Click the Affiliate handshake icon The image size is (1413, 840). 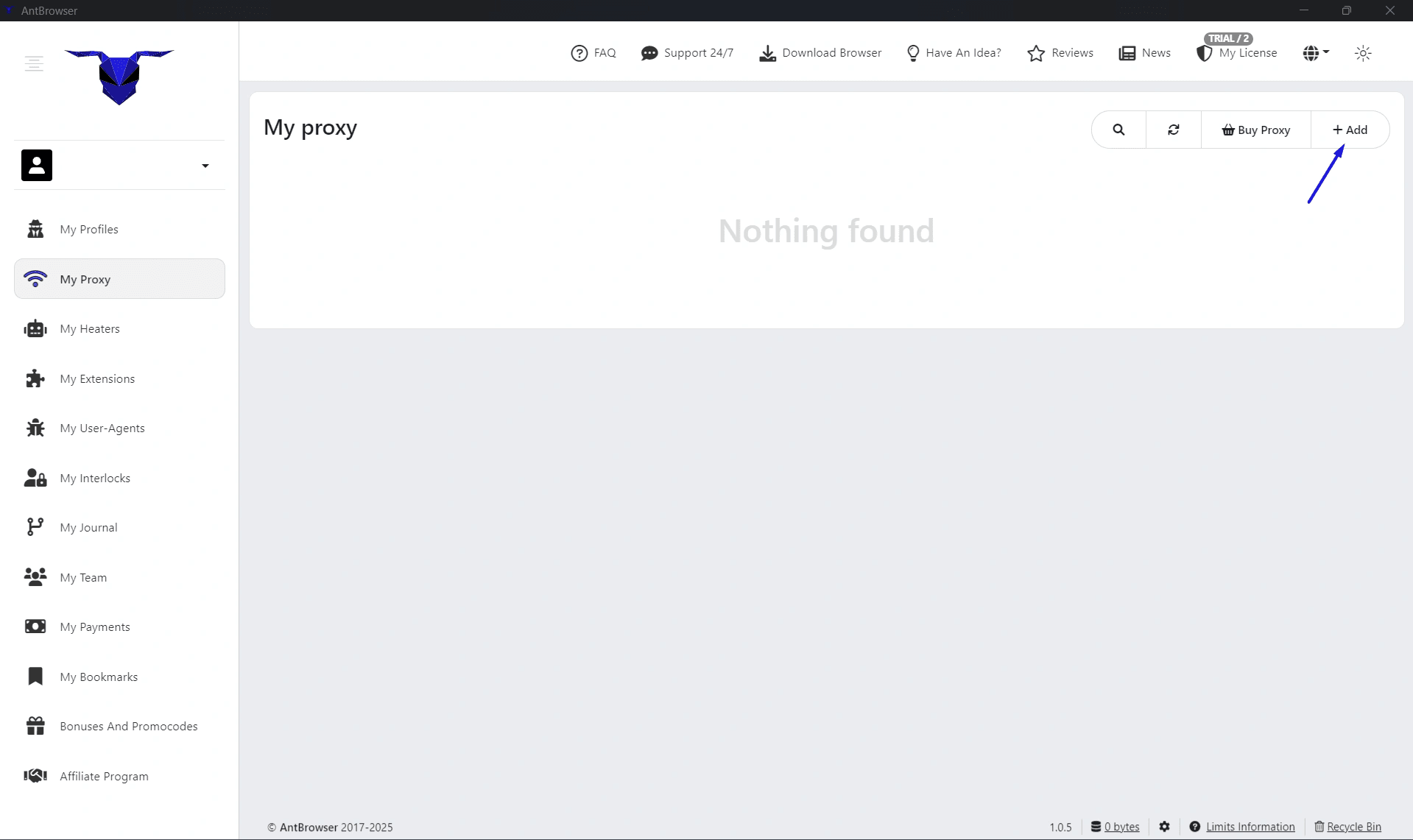click(x=35, y=775)
